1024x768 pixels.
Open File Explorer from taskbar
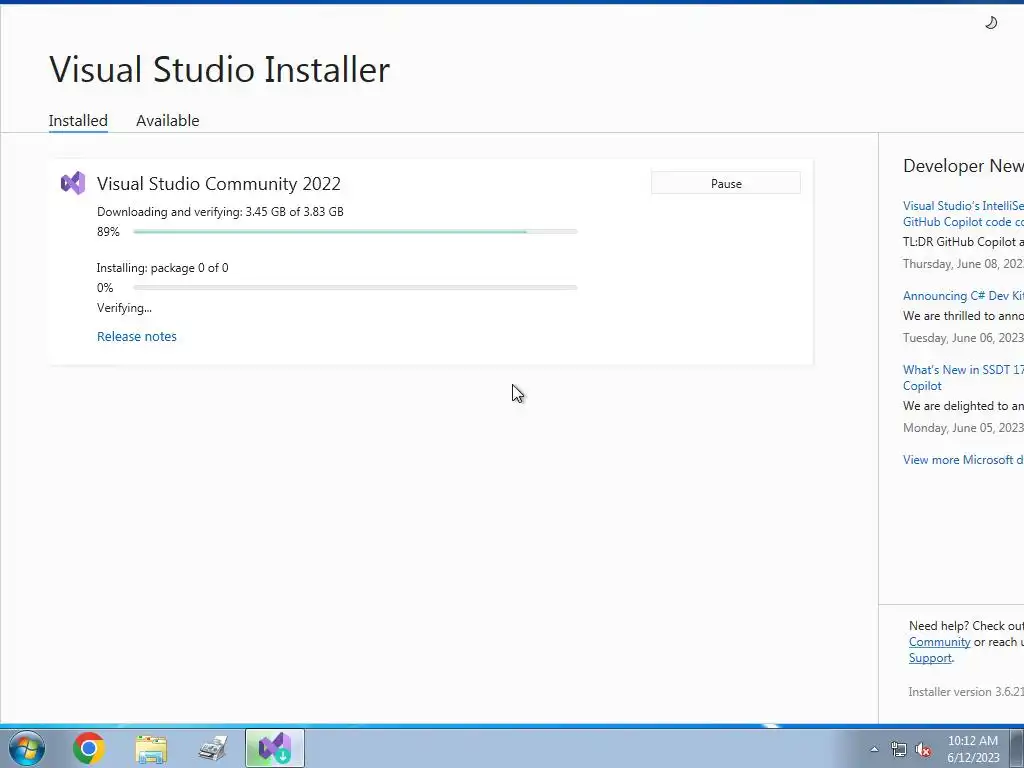(151, 748)
